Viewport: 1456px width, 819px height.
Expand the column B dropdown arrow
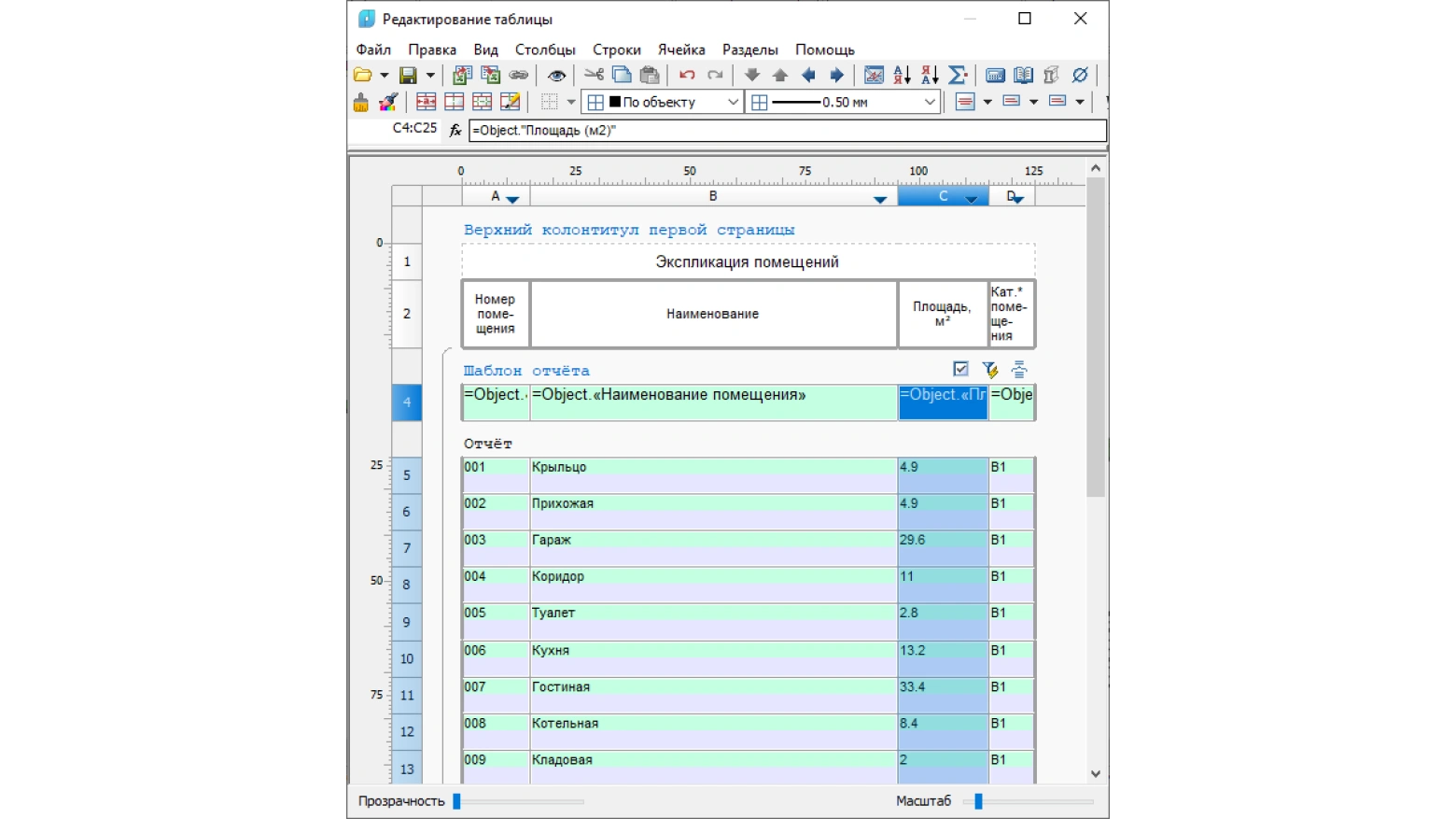point(879,199)
